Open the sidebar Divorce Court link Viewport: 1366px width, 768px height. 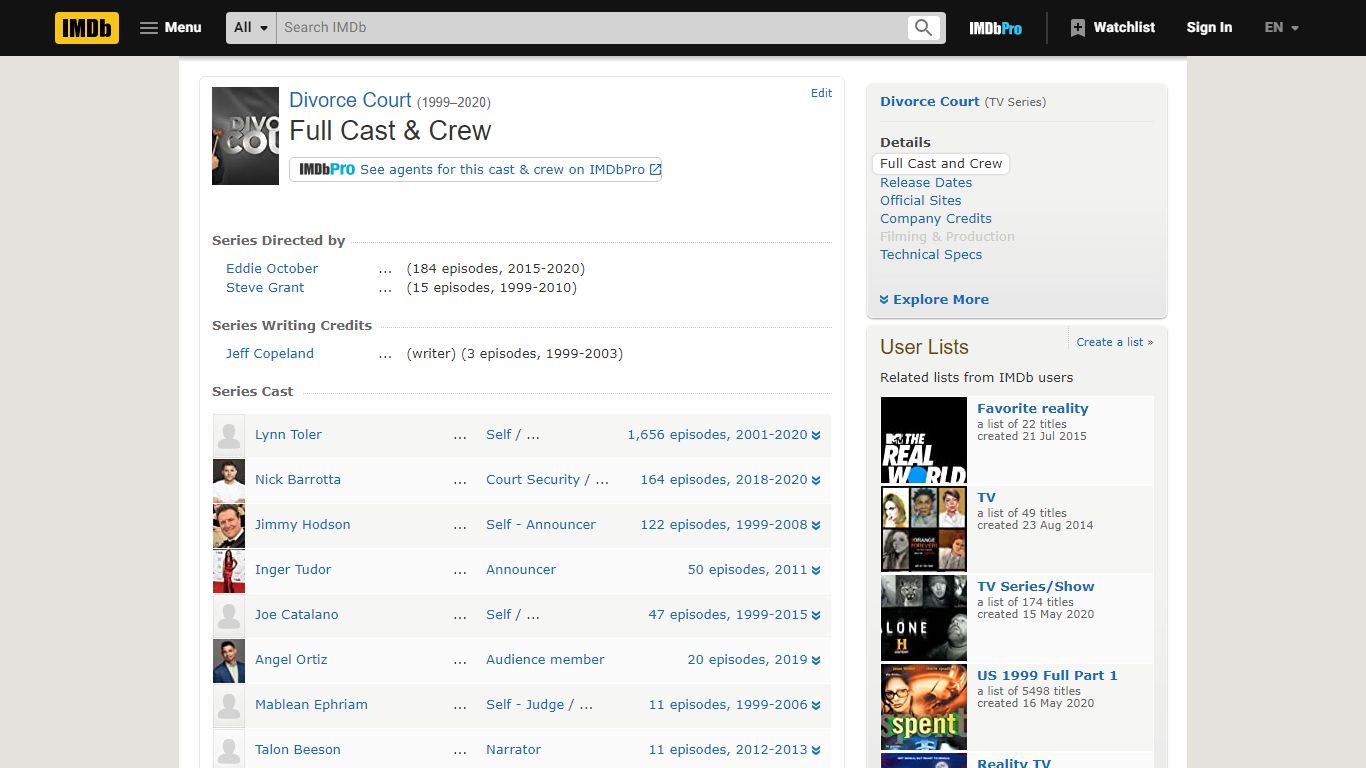[x=930, y=102]
